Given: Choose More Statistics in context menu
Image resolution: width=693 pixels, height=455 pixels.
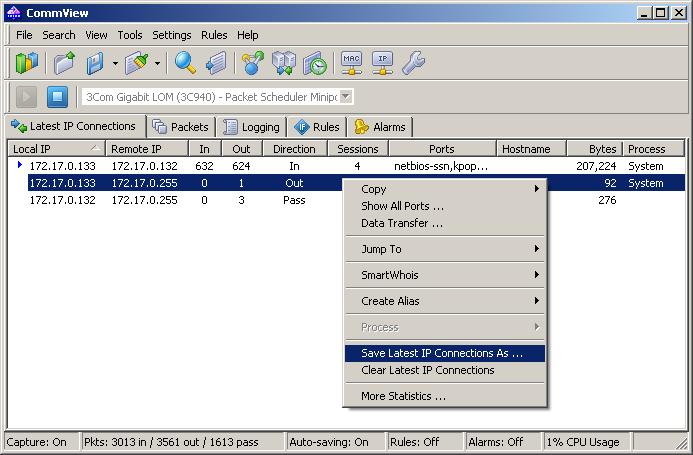Looking at the screenshot, I should [445, 396].
